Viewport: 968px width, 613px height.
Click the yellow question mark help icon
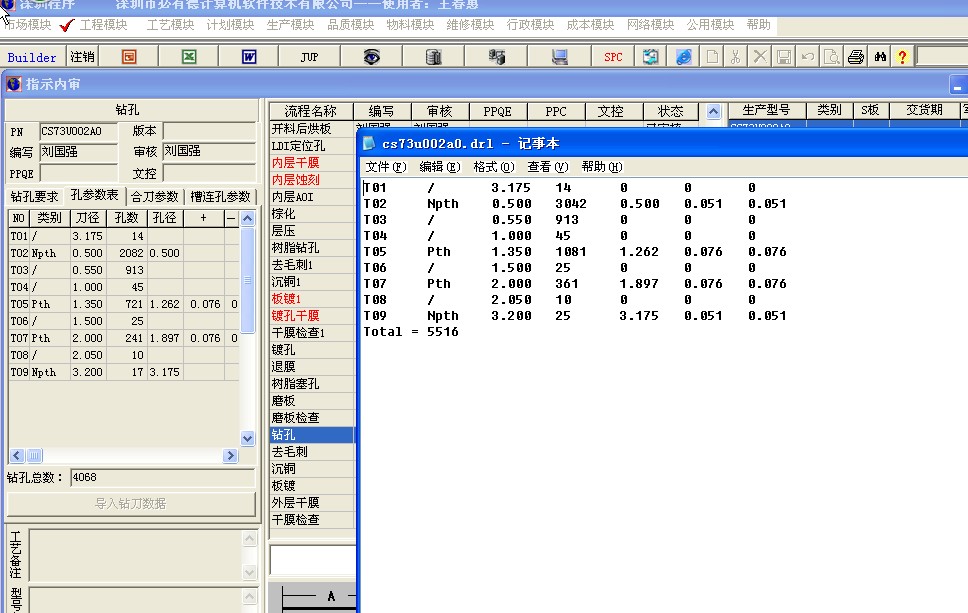(903, 57)
